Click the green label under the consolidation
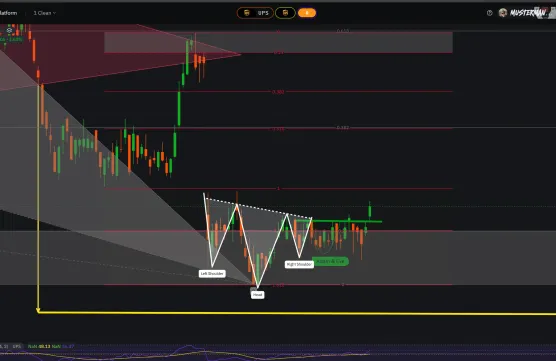The width and height of the screenshot is (556, 361). tap(330, 261)
